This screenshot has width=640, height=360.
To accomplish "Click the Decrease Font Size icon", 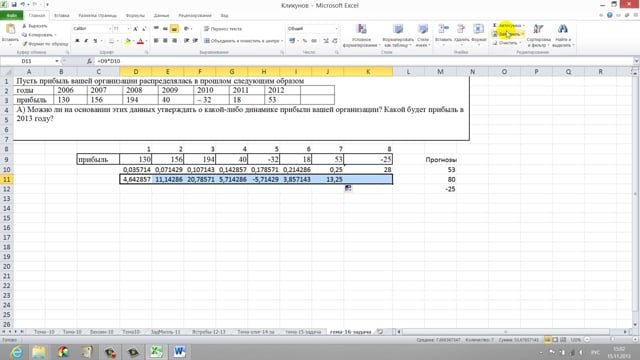I will click(144, 29).
